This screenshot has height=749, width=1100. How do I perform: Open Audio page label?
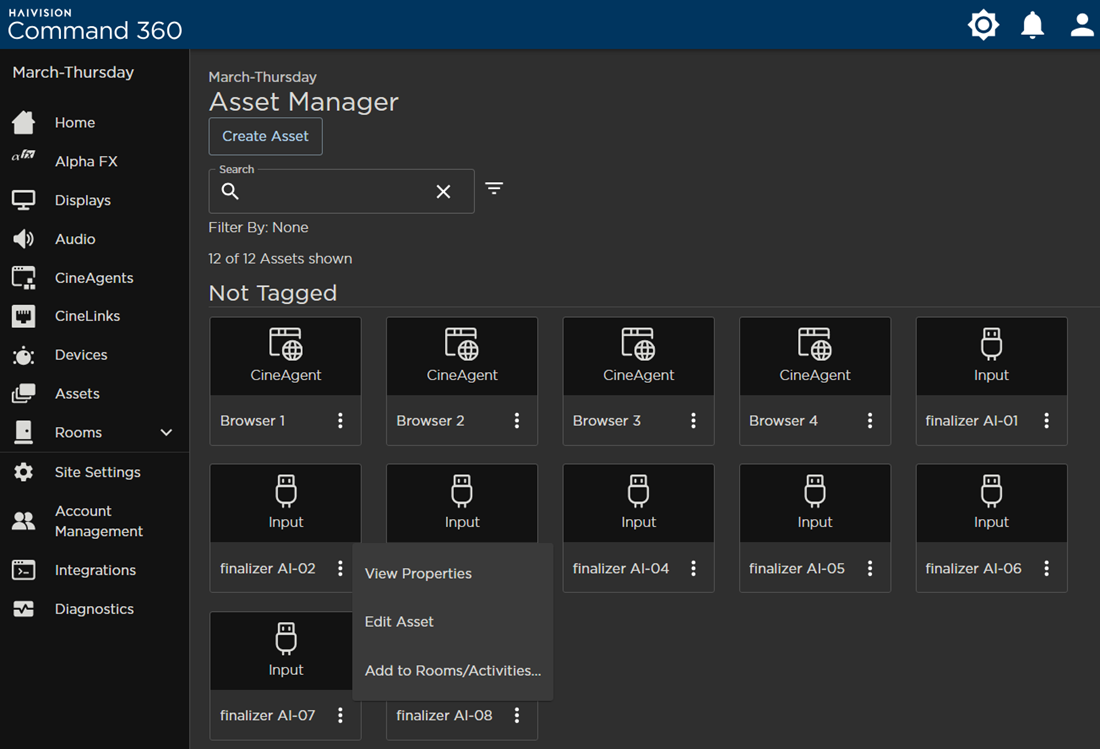[x=75, y=239]
